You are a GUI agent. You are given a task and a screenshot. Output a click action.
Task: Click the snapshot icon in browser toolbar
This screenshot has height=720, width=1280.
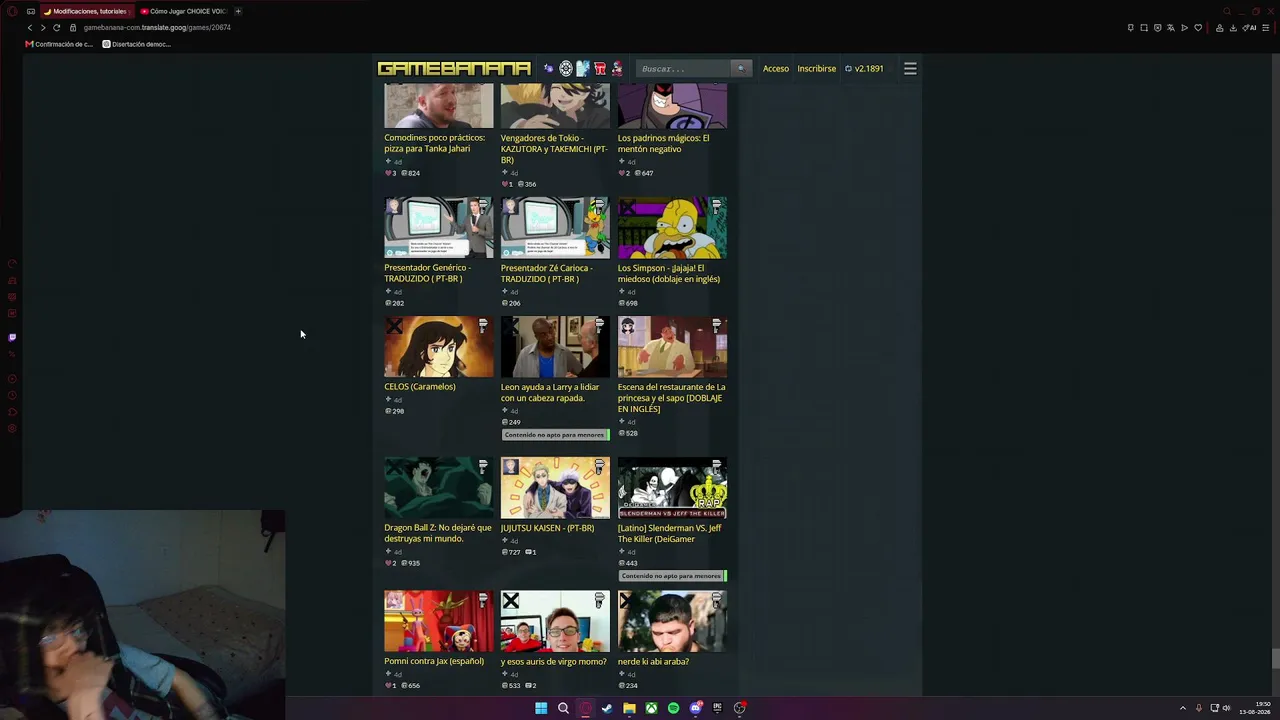(x=1144, y=28)
